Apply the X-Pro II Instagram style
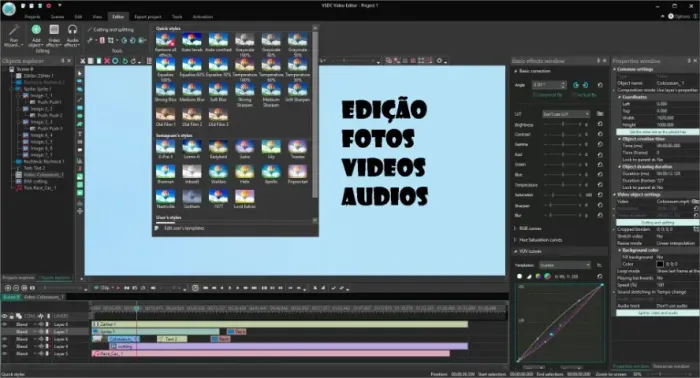The height and width of the screenshot is (378, 700). pos(165,150)
